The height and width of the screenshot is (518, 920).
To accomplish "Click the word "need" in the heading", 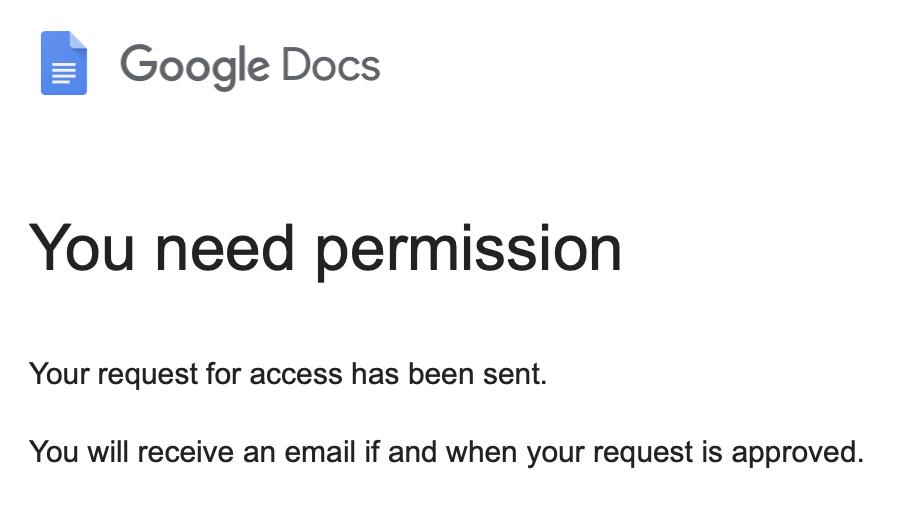I will coord(224,248).
